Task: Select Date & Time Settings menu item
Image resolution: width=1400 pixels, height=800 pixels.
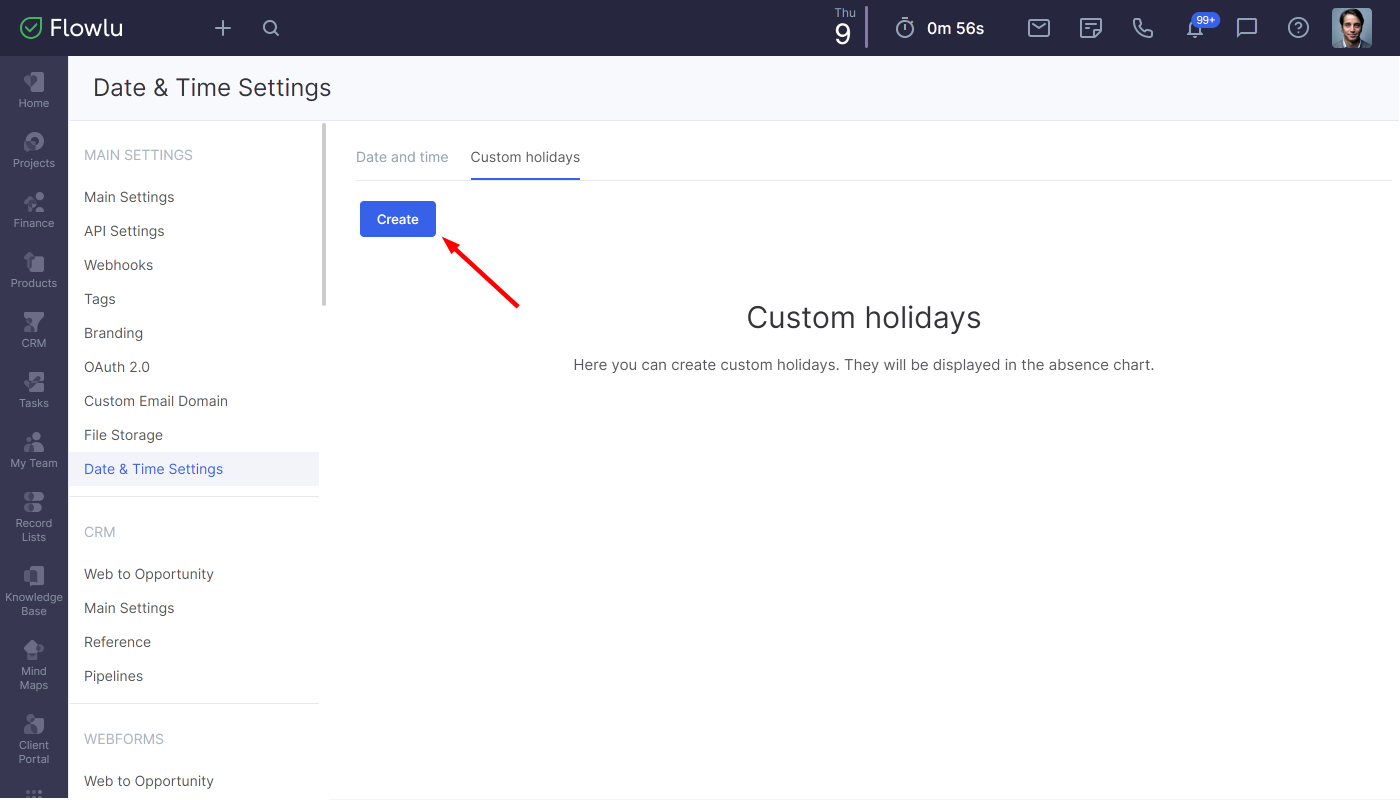Action: tap(193, 469)
